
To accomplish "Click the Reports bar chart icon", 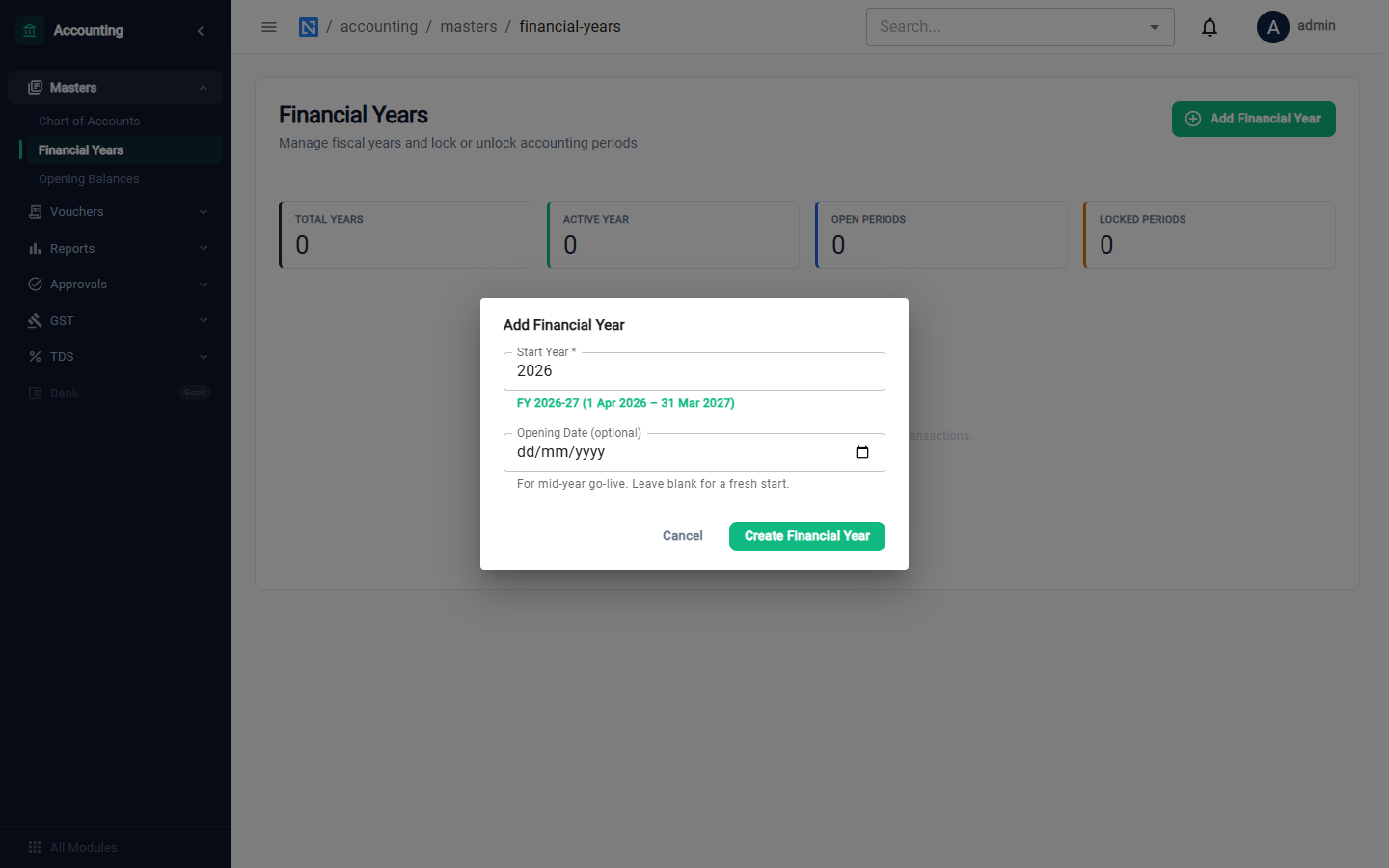I will tap(35, 249).
